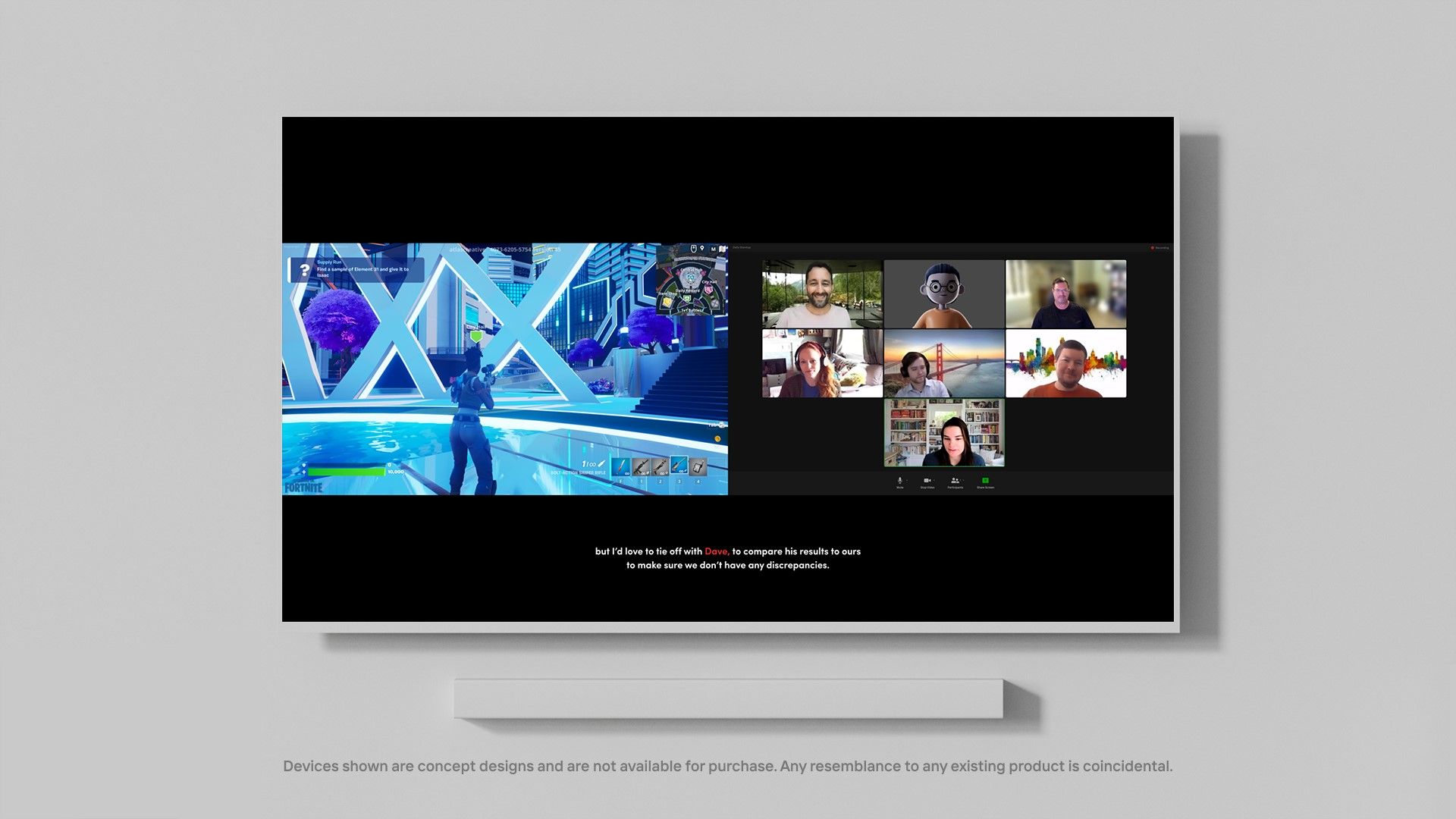
Task: Select the cartoon avatar participant tile
Action: (x=944, y=294)
